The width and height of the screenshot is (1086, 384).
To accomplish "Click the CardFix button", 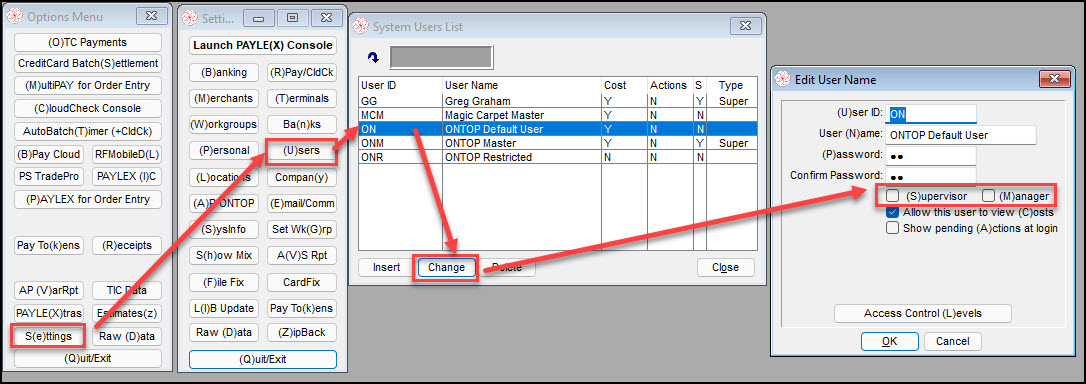I will (302, 282).
